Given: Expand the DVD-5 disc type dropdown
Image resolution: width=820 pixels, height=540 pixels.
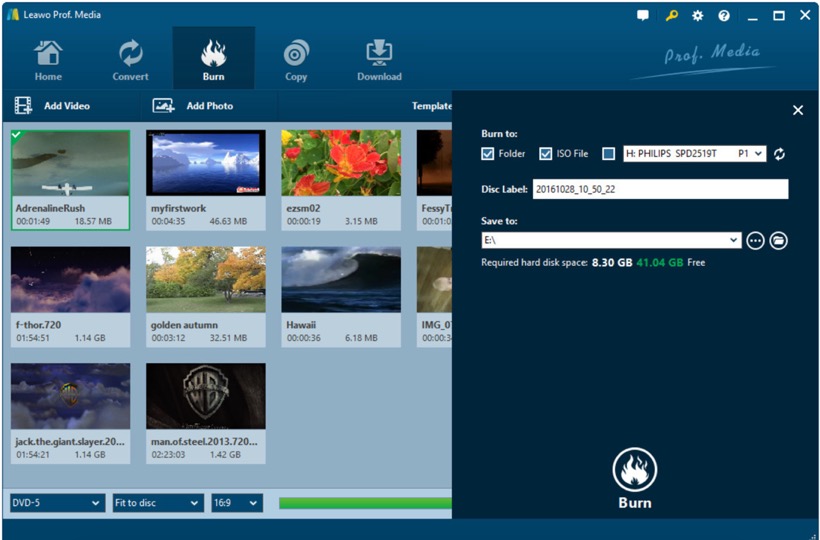Looking at the screenshot, I should pyautogui.click(x=57, y=503).
